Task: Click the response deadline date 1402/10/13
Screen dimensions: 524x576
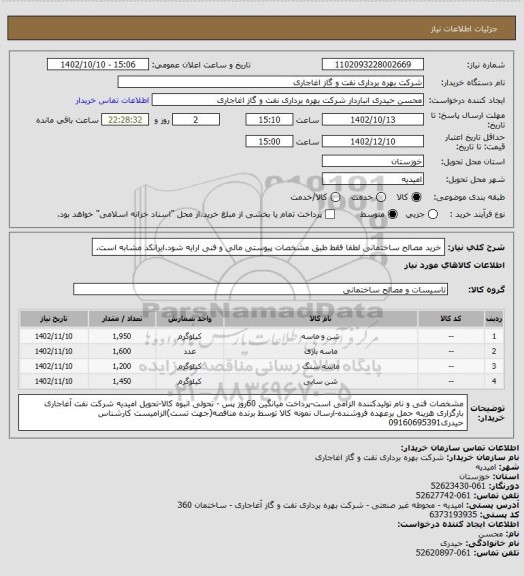Action: pos(373,120)
